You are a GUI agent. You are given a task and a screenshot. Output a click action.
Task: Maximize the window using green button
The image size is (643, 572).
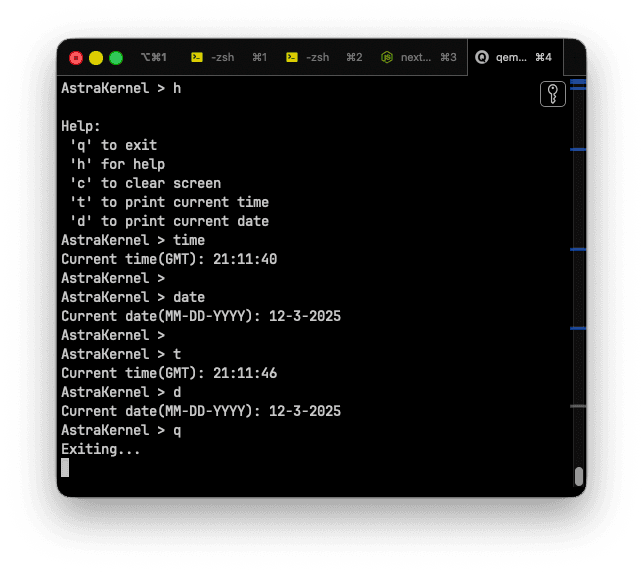tap(116, 58)
